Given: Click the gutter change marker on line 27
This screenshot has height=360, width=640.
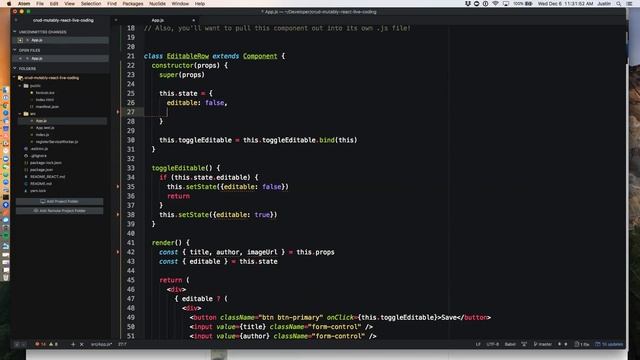Looking at the screenshot, I should coord(118,112).
